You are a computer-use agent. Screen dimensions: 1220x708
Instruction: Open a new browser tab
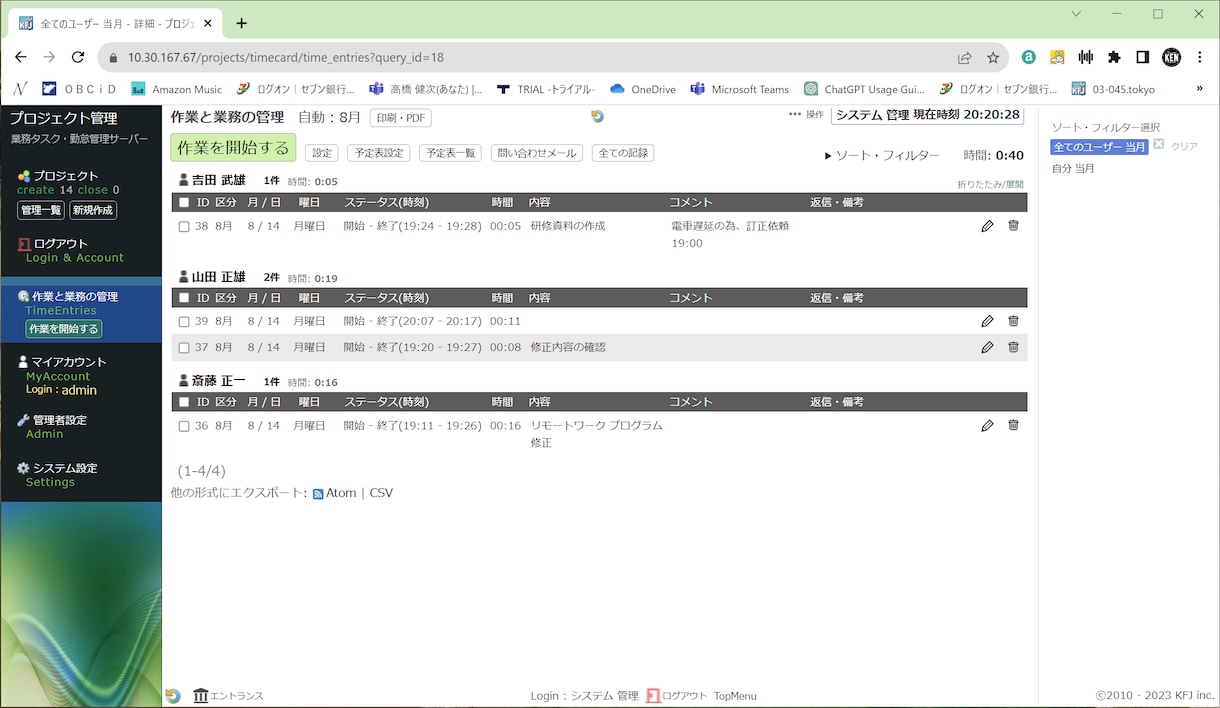[241, 23]
